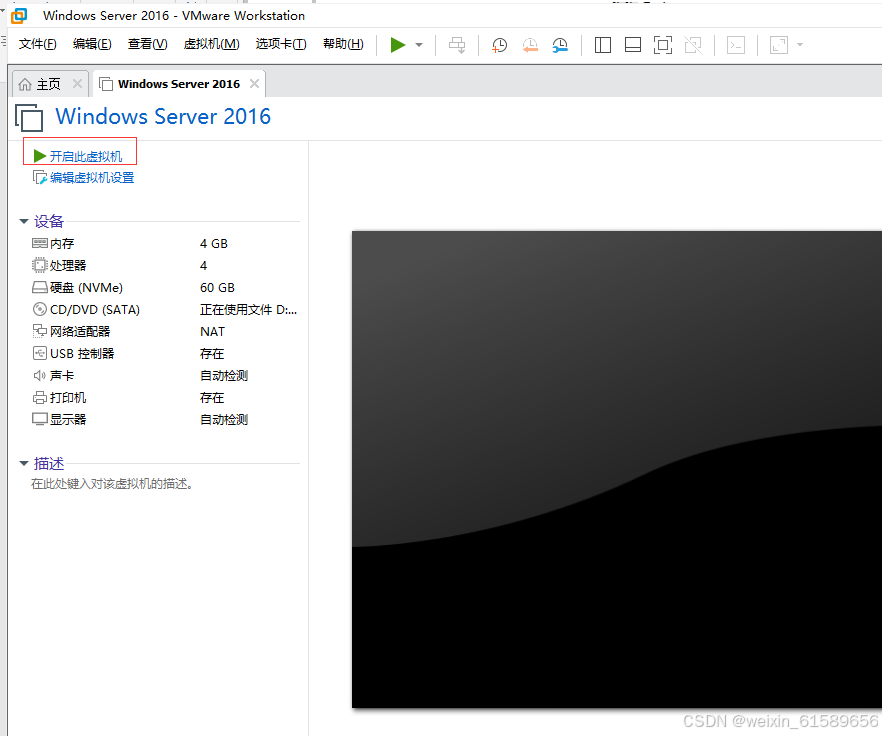
Task: Select the 处理器 device row
Action: pyautogui.click(x=165, y=266)
